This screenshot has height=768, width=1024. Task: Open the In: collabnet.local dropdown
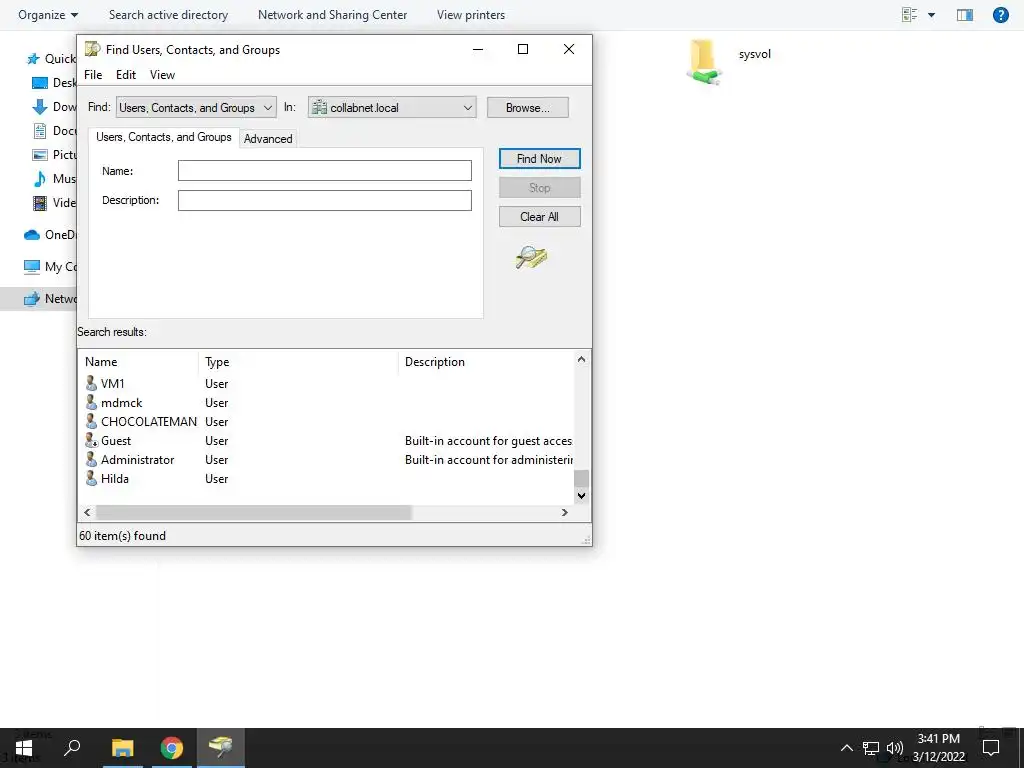(392, 108)
